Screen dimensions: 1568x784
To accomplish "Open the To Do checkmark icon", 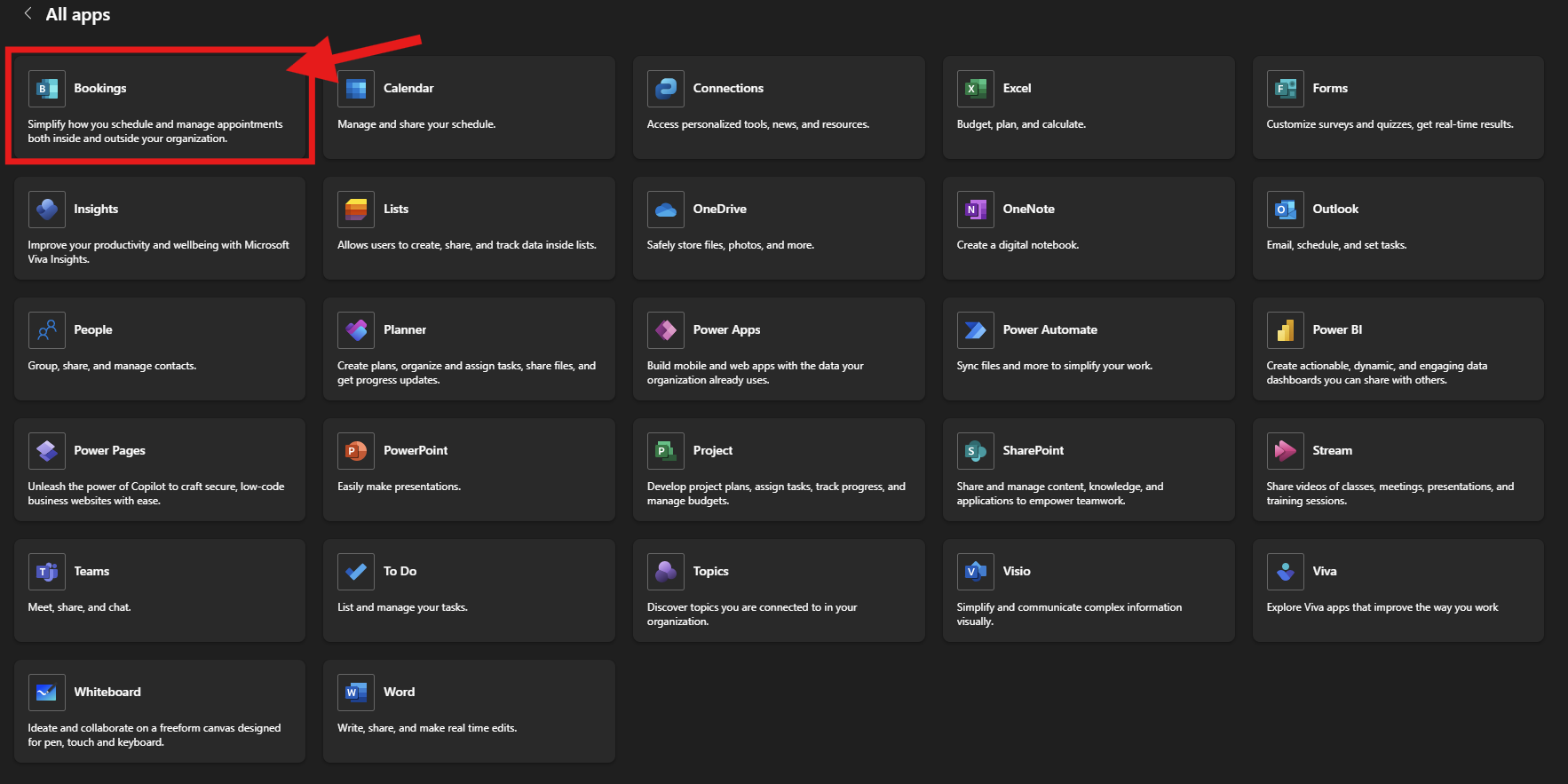I will coord(356,572).
